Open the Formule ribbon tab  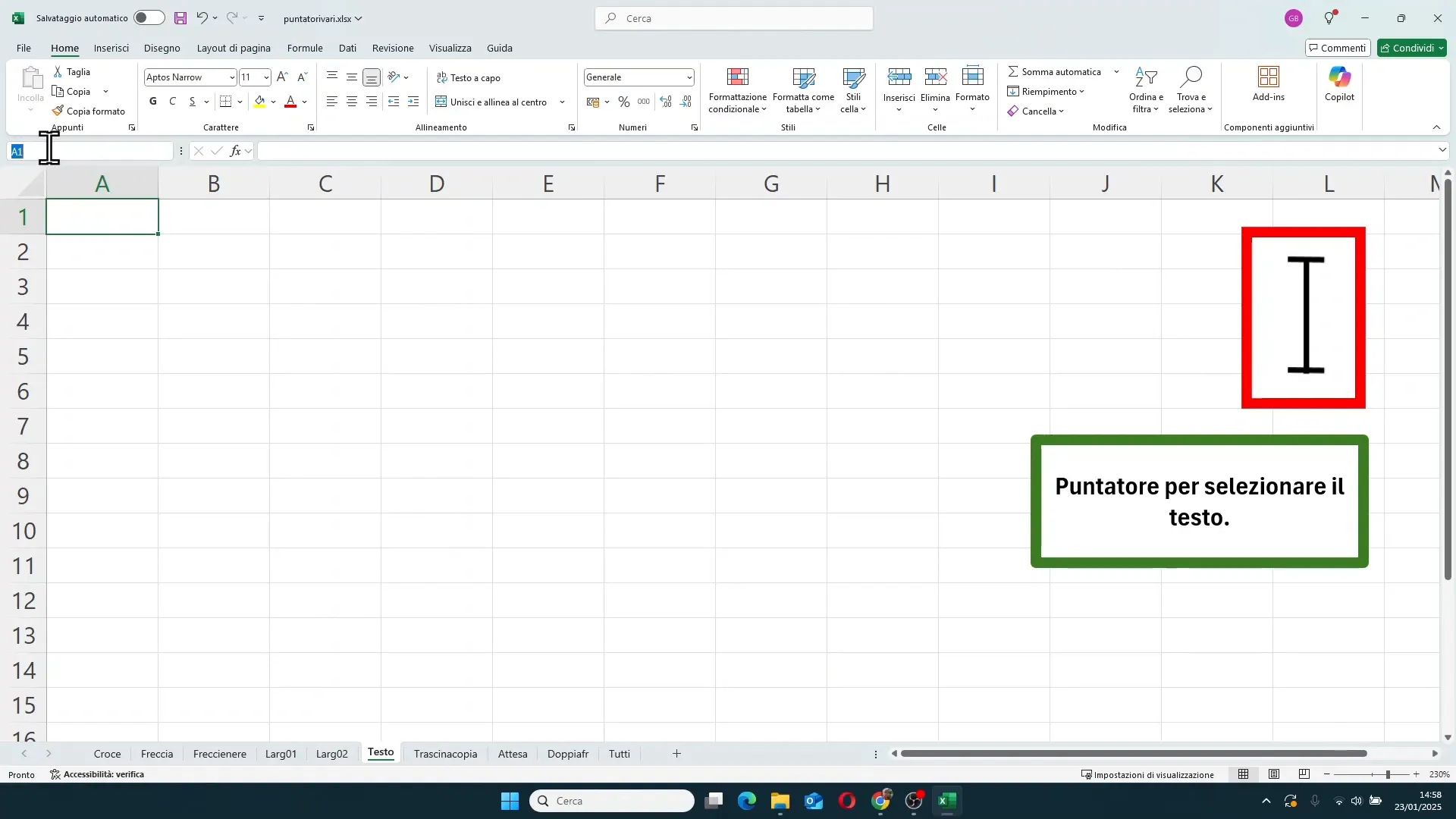pos(305,48)
